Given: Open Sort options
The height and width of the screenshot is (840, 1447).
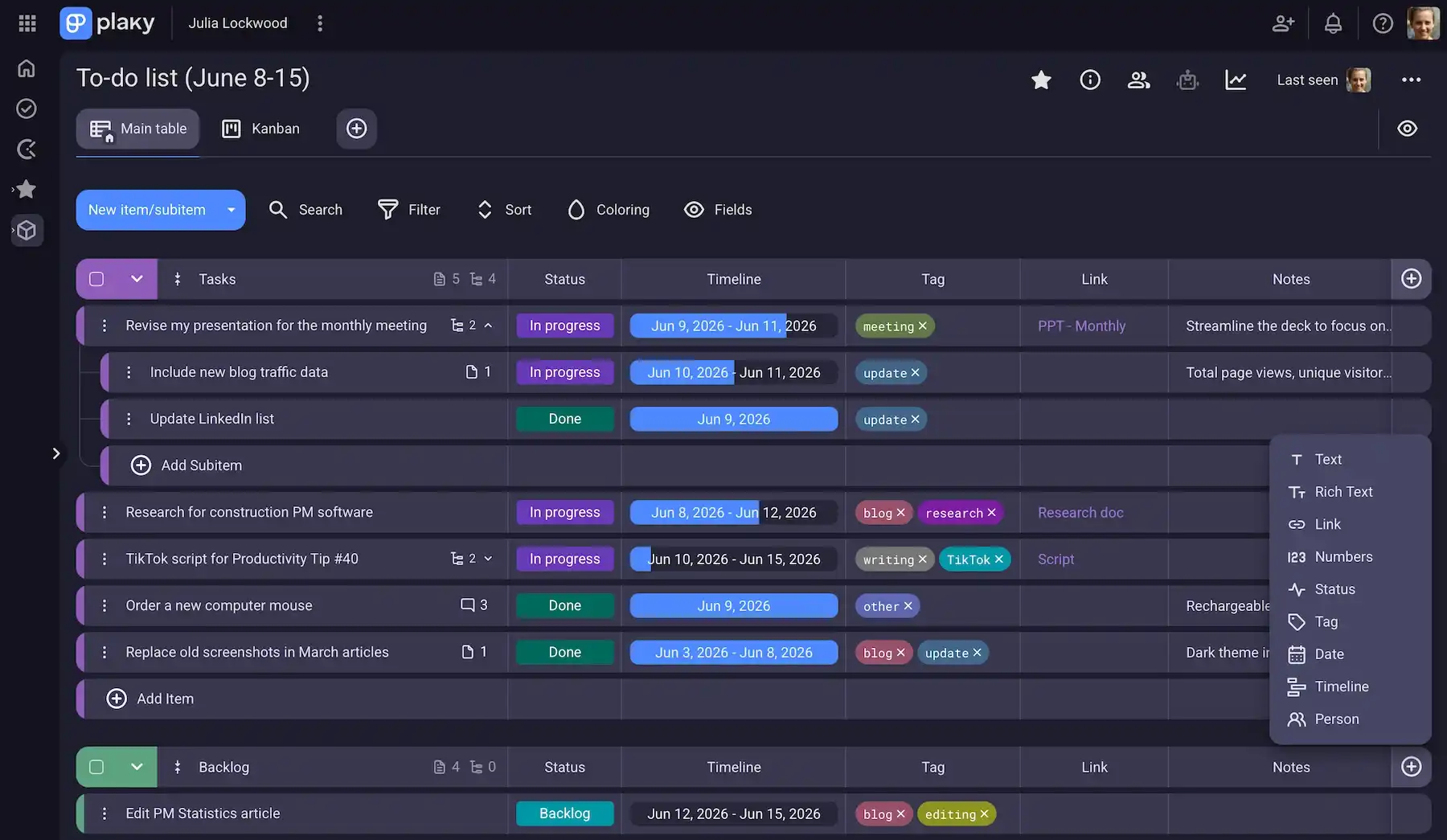Looking at the screenshot, I should coord(504,210).
